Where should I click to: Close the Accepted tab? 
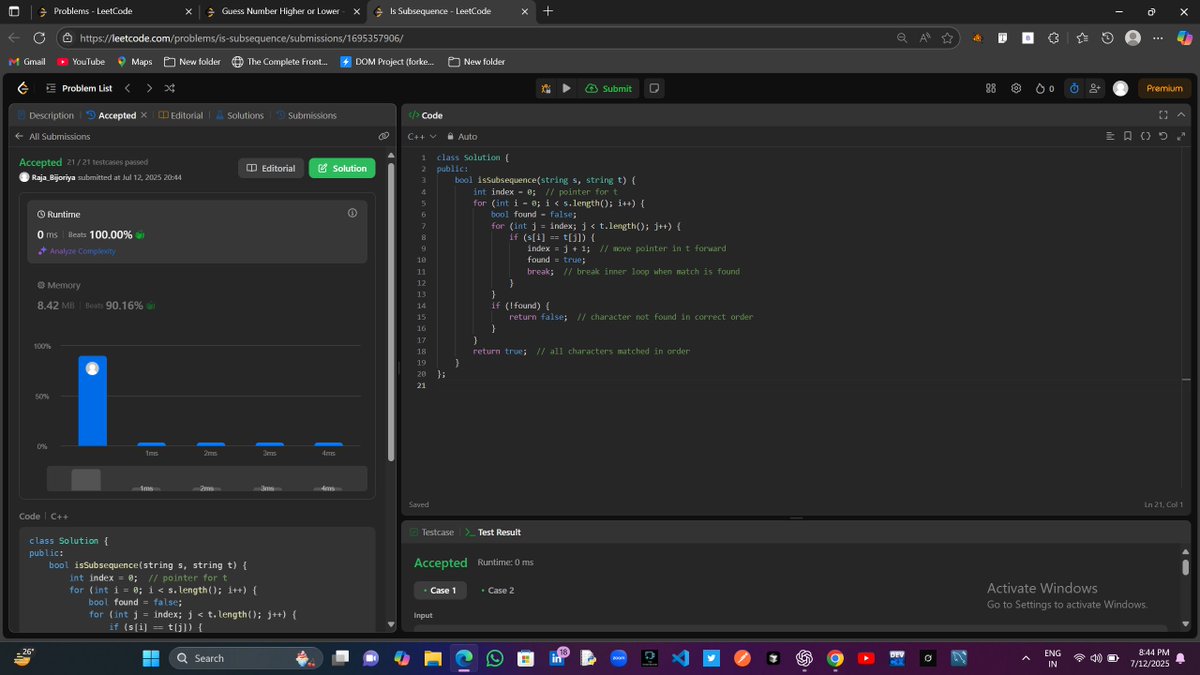point(143,115)
